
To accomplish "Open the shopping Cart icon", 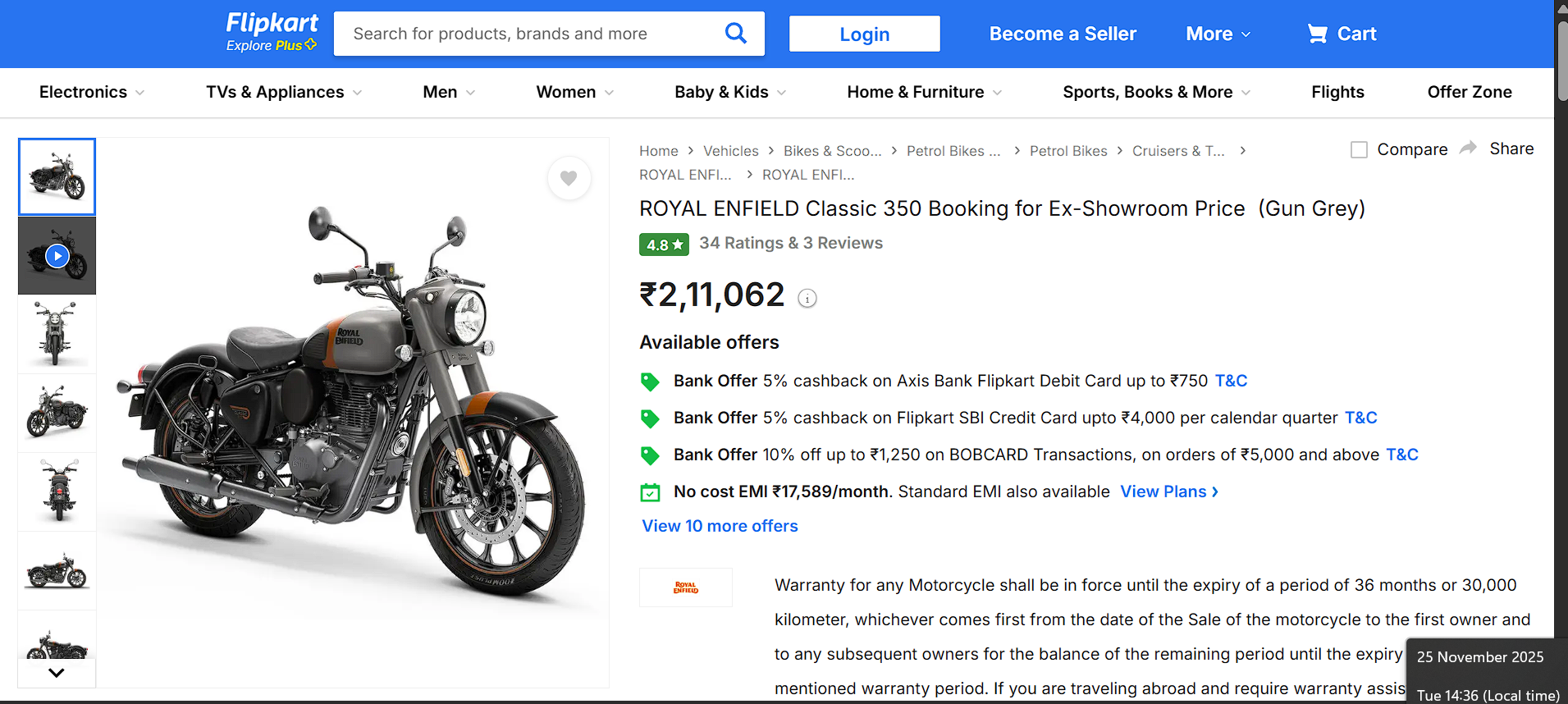I will point(1317,34).
